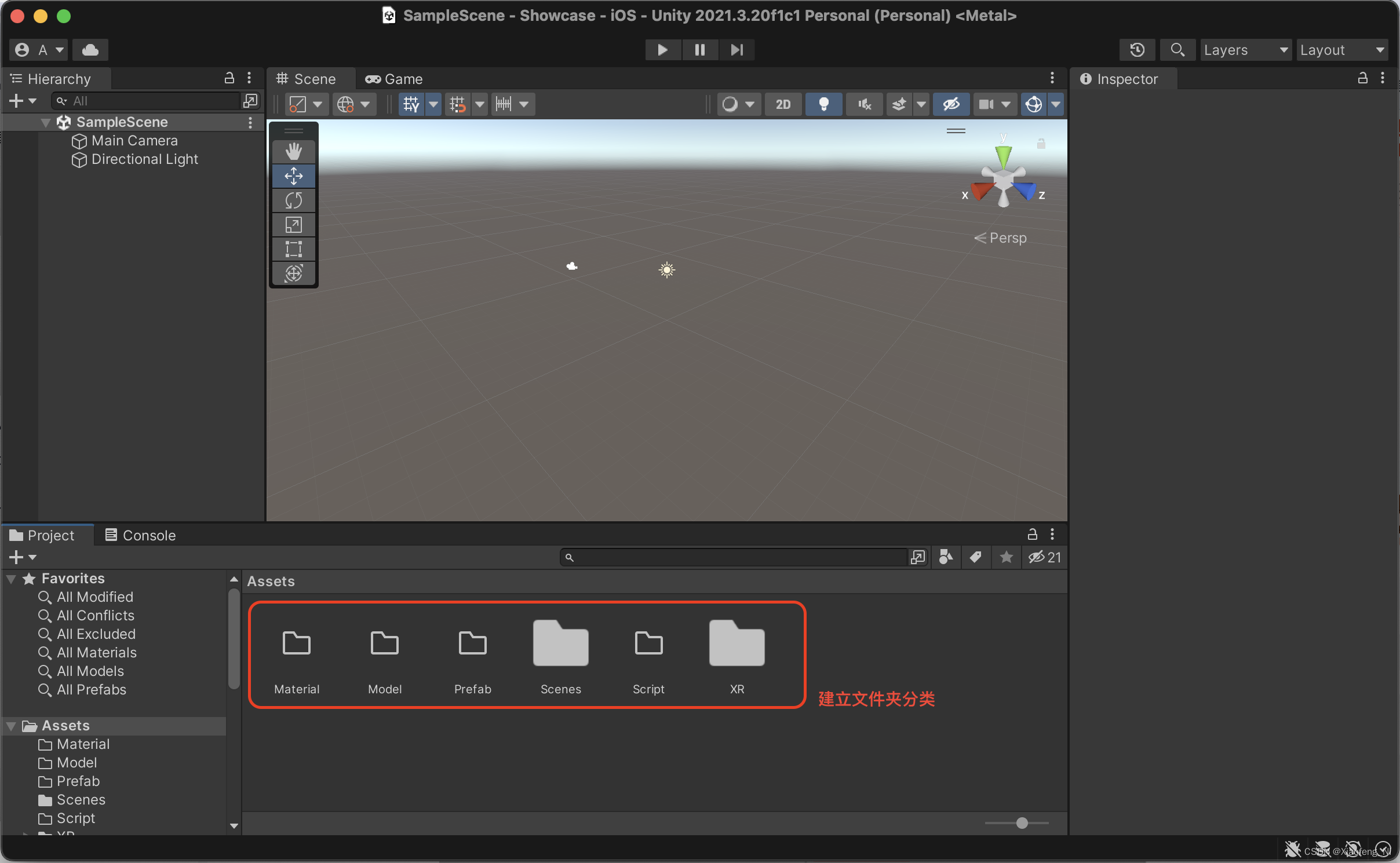Image resolution: width=1400 pixels, height=863 pixels.
Task: Switch to the Game tab
Action: click(x=395, y=79)
